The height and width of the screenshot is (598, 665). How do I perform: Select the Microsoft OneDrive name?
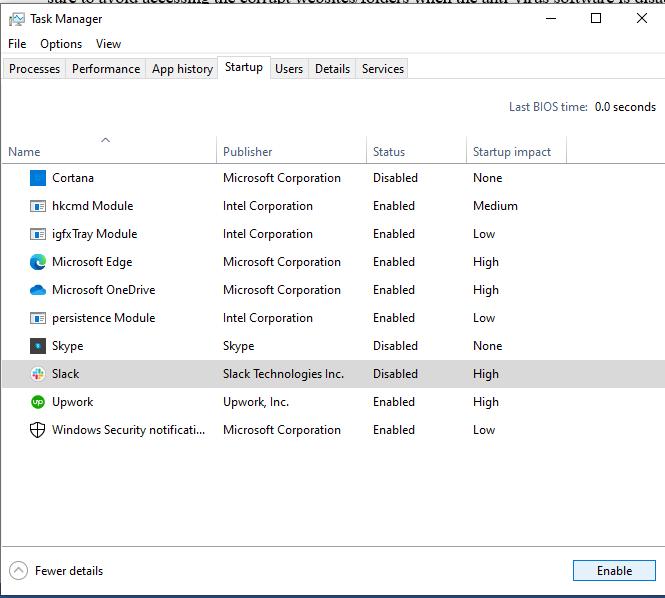coord(103,290)
